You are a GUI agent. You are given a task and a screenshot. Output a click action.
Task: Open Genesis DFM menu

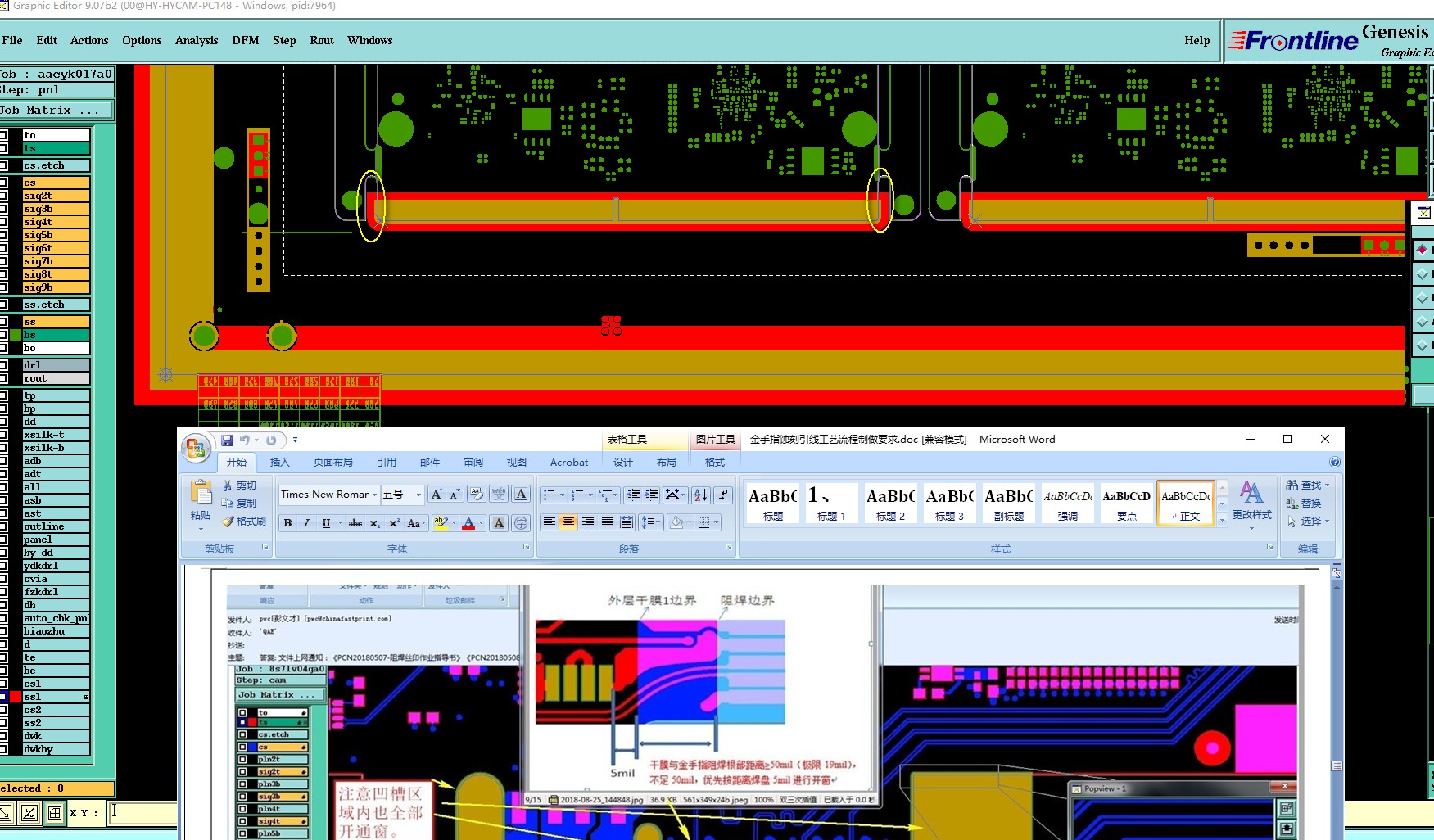[246, 40]
